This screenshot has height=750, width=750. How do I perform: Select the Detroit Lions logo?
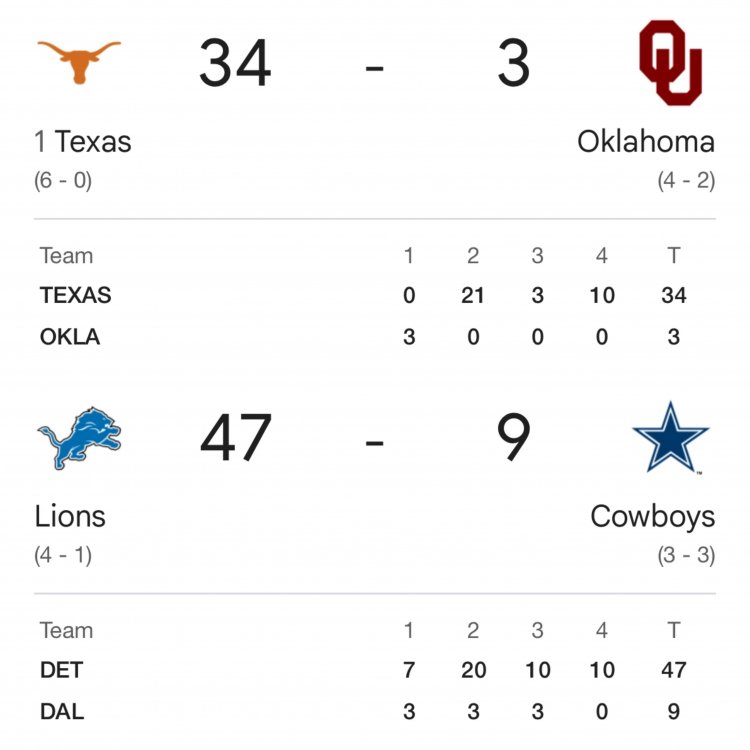tap(79, 438)
